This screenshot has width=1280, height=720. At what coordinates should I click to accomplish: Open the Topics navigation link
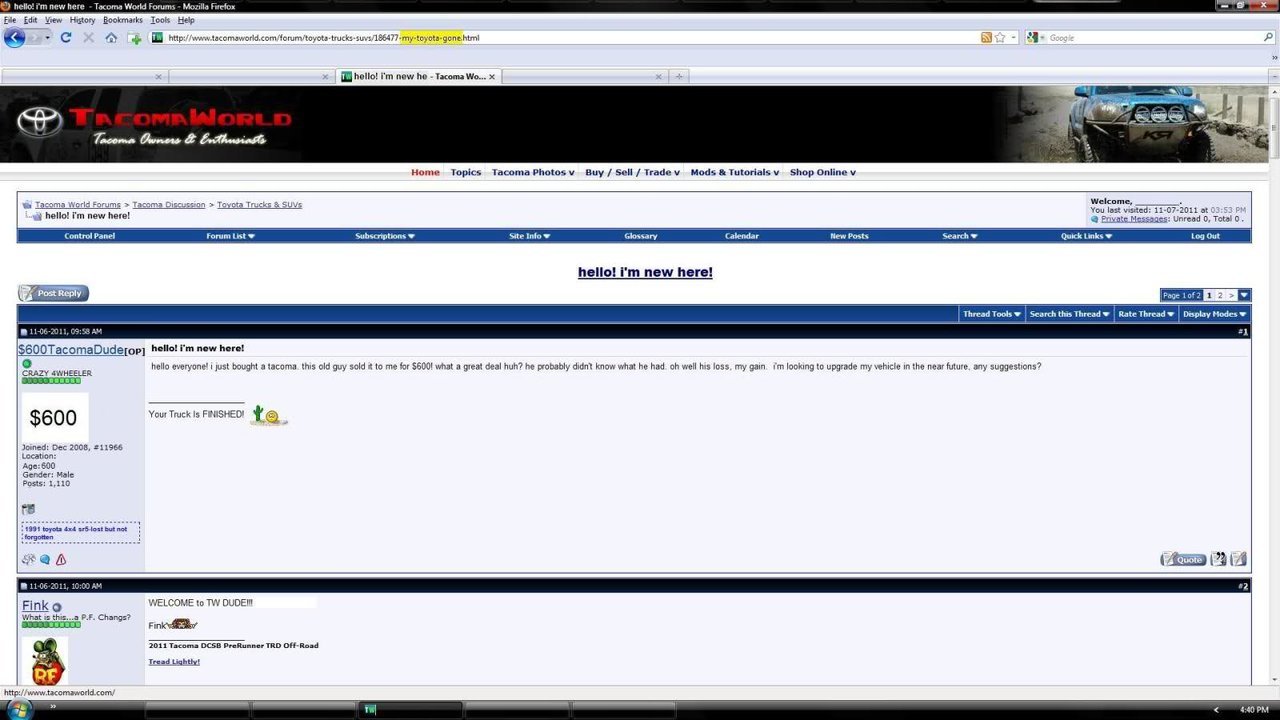coord(466,172)
